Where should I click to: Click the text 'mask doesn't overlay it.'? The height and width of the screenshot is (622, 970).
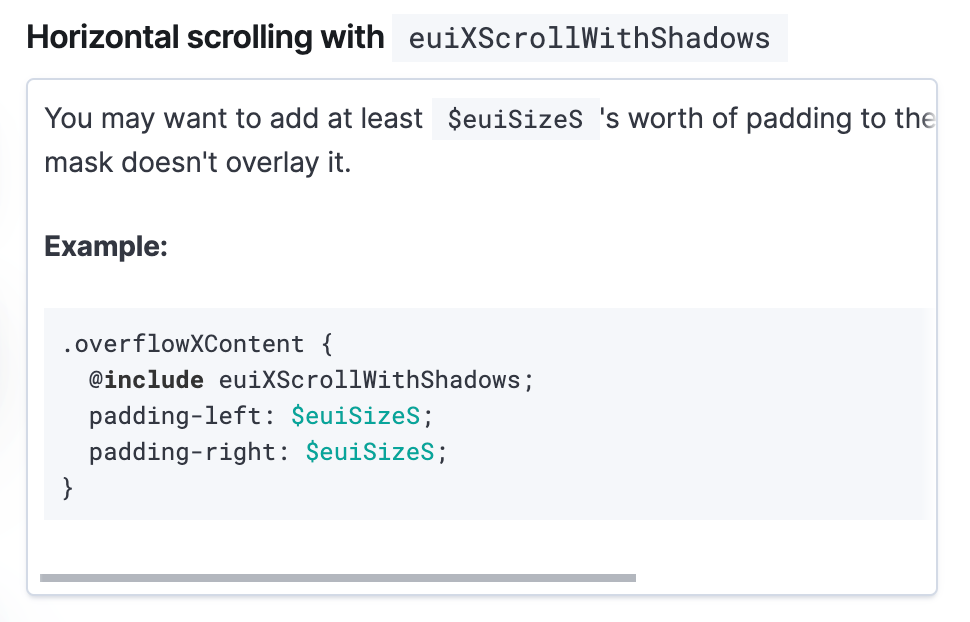tap(198, 163)
